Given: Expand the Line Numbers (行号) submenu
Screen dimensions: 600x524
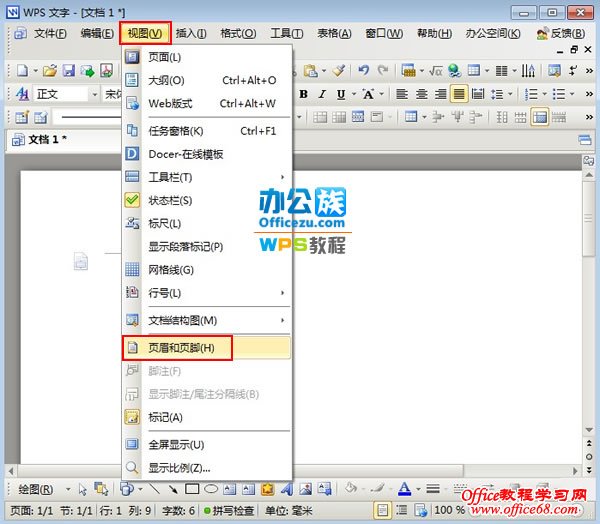Looking at the screenshot, I should (207, 293).
